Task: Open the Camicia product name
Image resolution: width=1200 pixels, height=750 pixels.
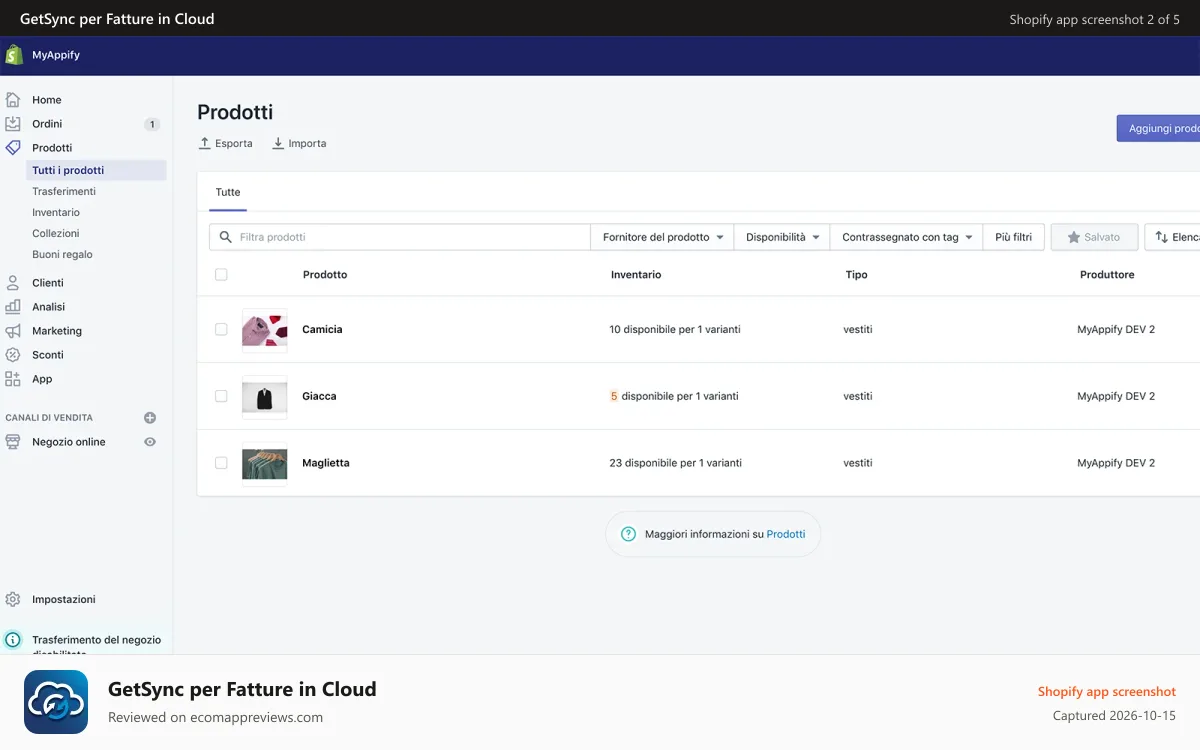Action: click(322, 329)
